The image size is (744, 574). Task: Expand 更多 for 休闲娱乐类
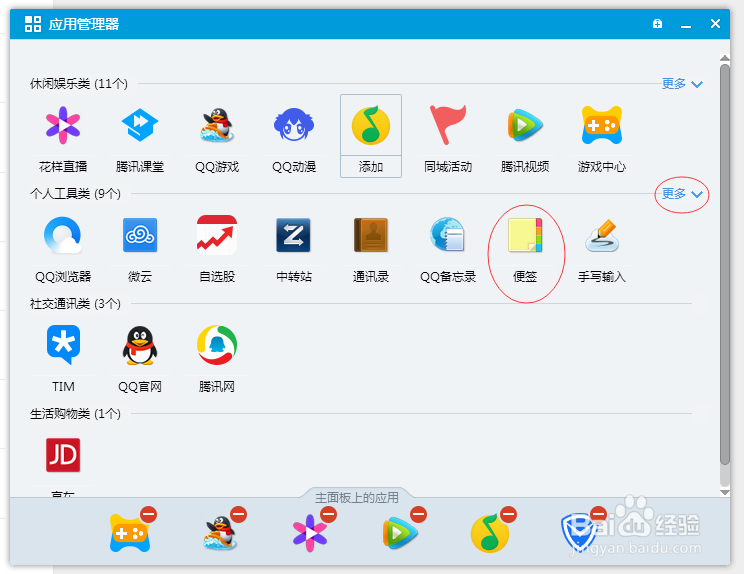pos(682,84)
